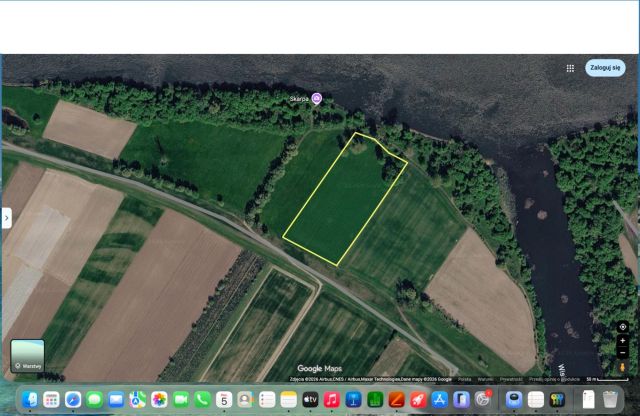The image size is (640, 416).
Task: Open the document stack in Dock
Action: 588,400
